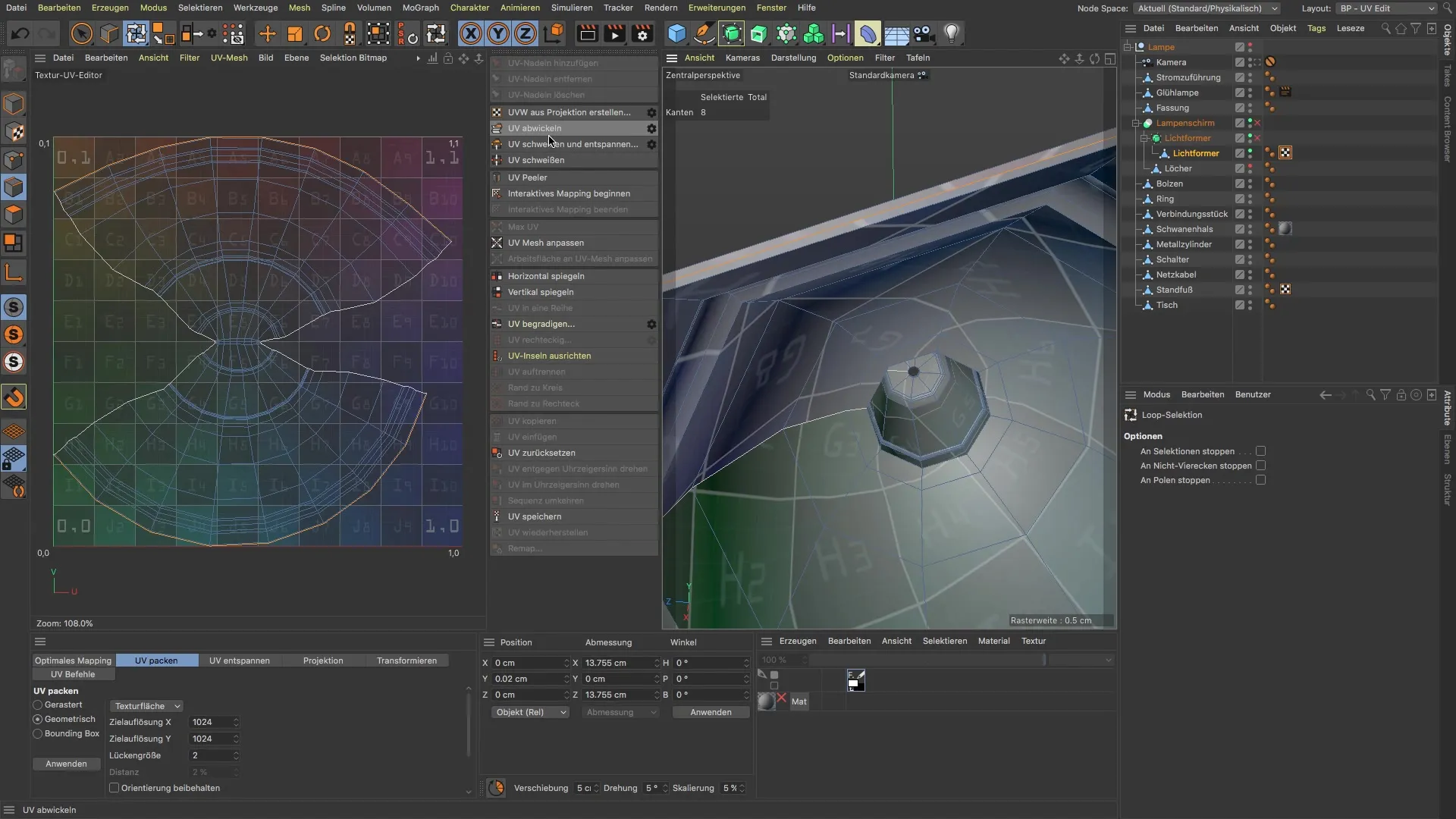Image resolution: width=1456 pixels, height=819 pixels.
Task: Open the Abmessung mode dropdown
Action: click(x=620, y=712)
